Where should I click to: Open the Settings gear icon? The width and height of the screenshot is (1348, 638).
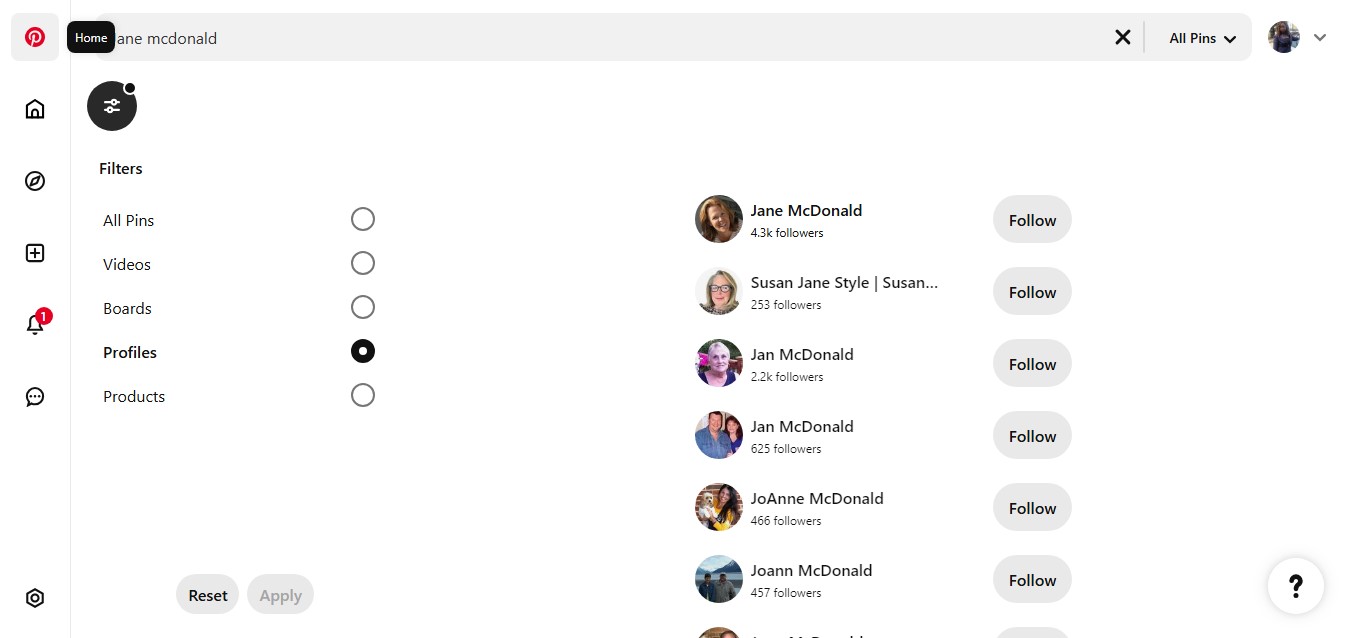click(35, 597)
